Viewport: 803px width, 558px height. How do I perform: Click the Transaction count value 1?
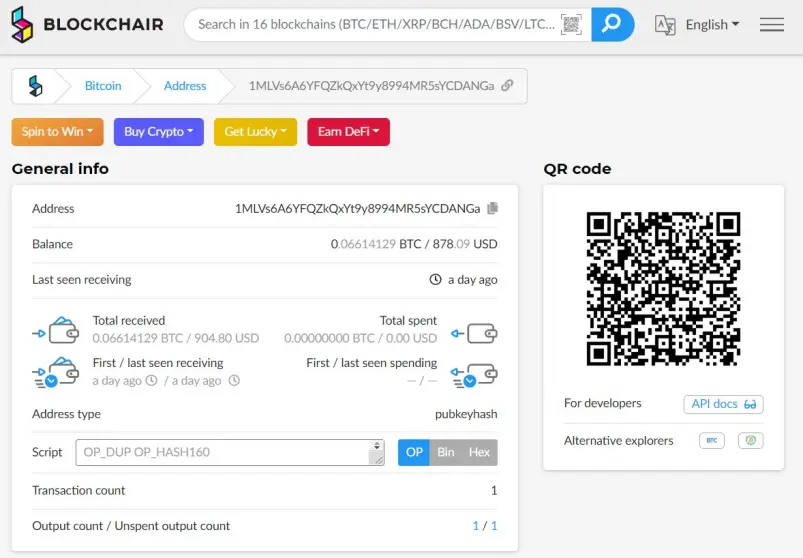pos(494,490)
